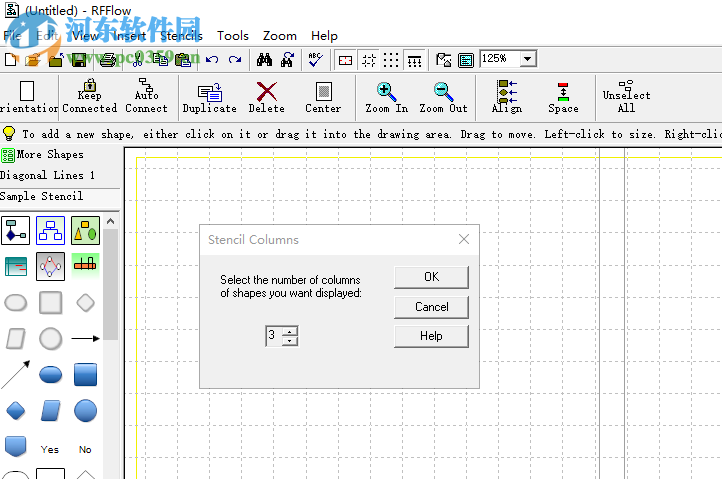Image resolution: width=722 pixels, height=479 pixels.
Task: Click the Align button
Action: [x=507, y=96]
